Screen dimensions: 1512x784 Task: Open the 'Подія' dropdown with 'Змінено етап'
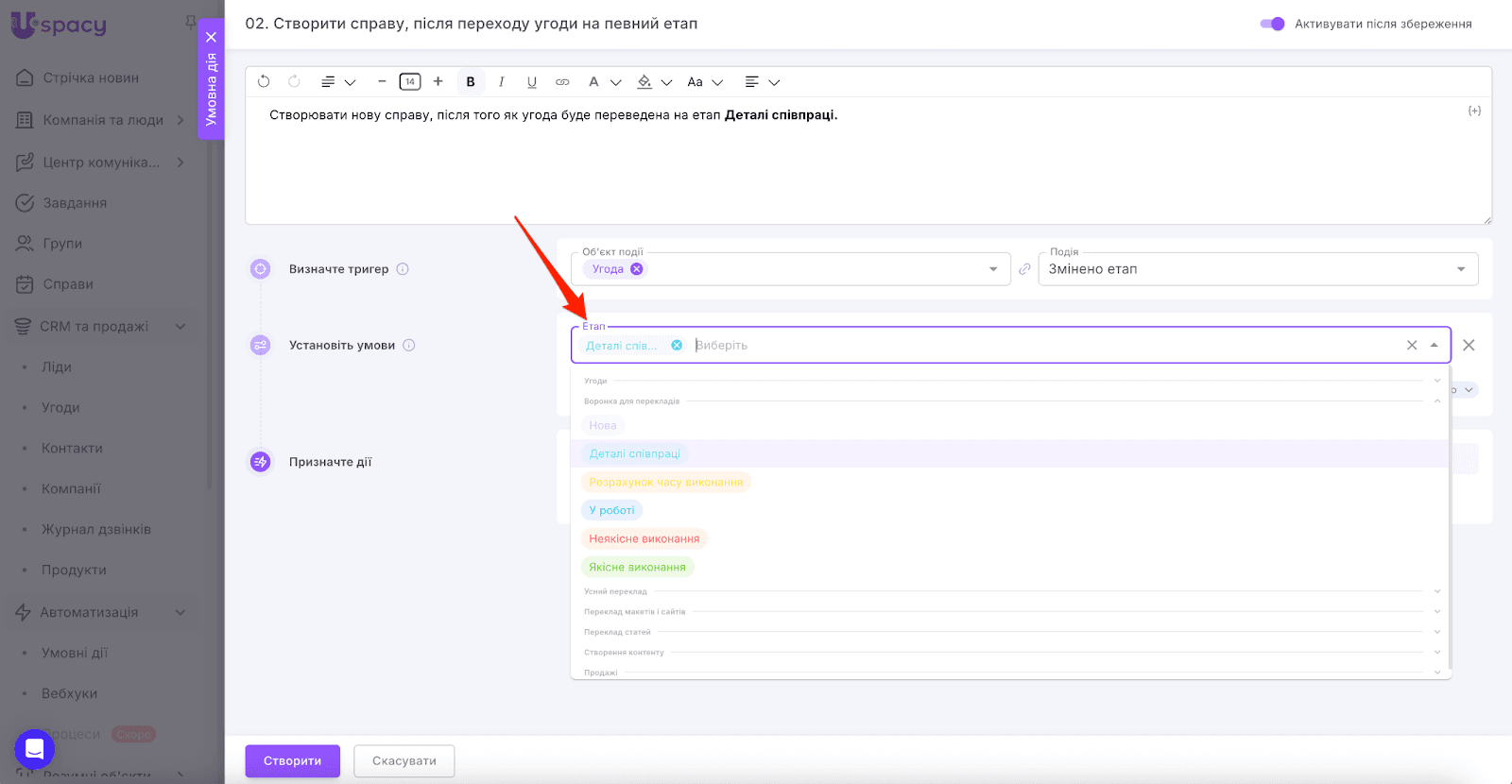[1257, 269]
